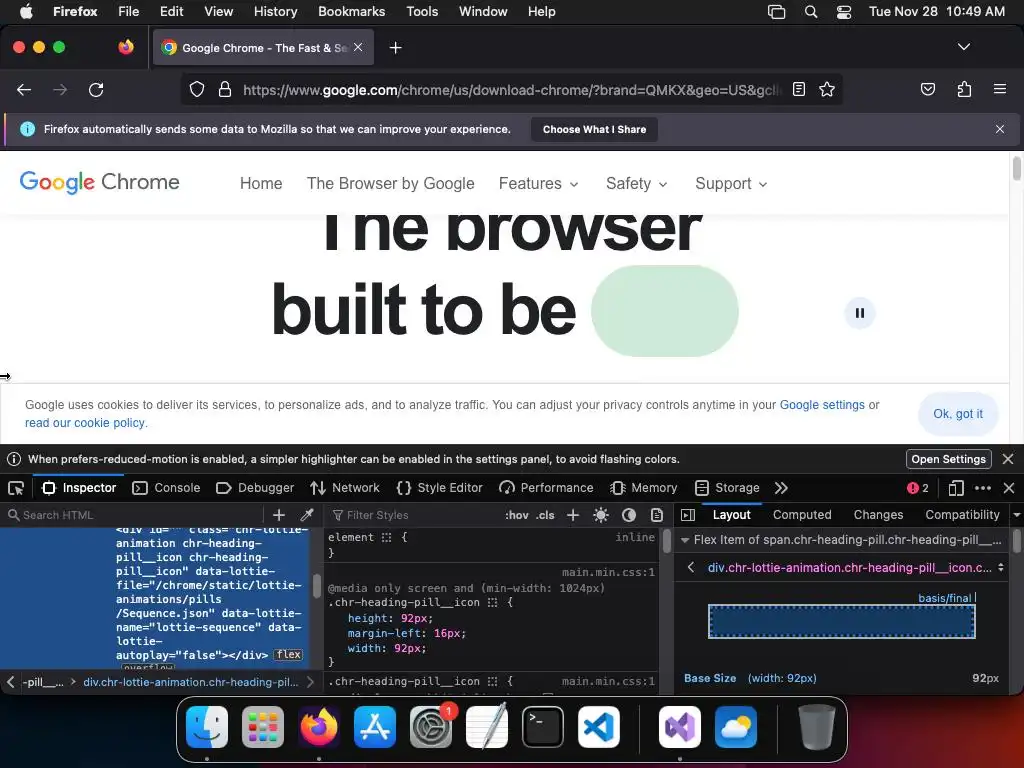
Task: Click the flex badge in markup
Action: point(288,654)
